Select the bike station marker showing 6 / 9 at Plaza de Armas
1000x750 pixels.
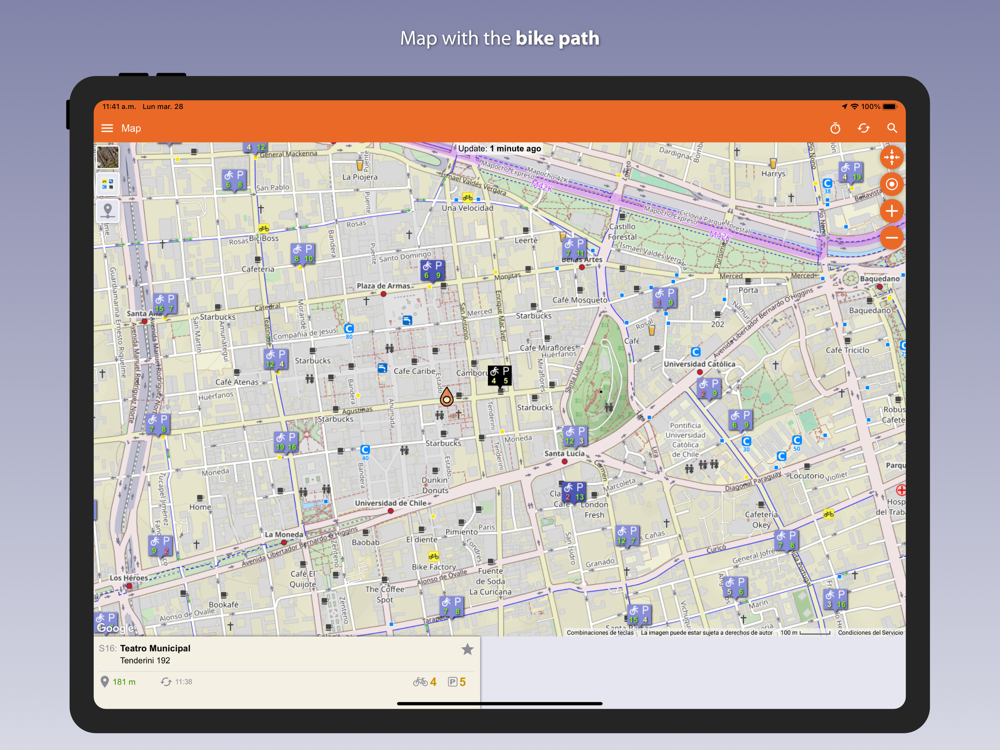coord(432,270)
